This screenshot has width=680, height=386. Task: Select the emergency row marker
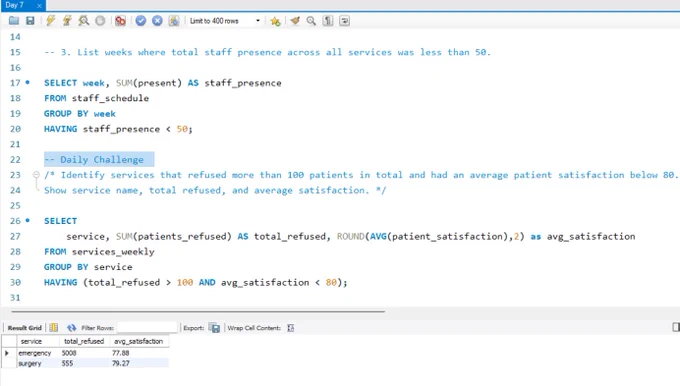coord(8,353)
